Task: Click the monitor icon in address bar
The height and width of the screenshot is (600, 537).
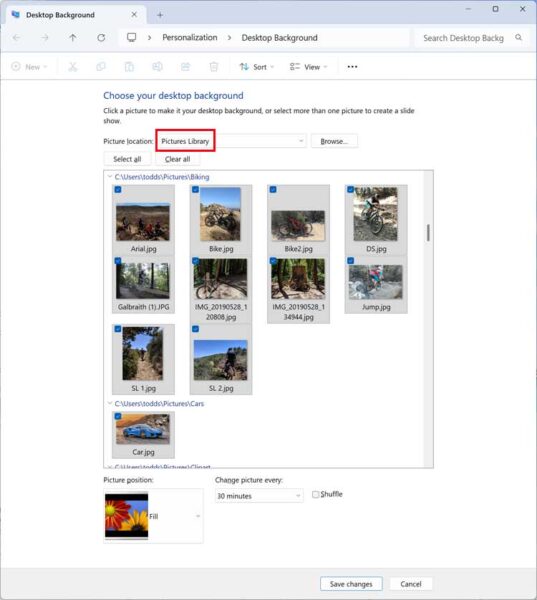Action: 131,38
